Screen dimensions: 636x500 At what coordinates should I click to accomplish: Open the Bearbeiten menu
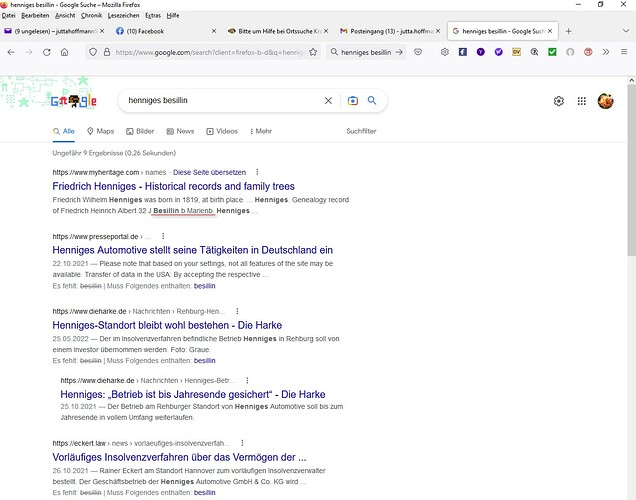point(35,15)
